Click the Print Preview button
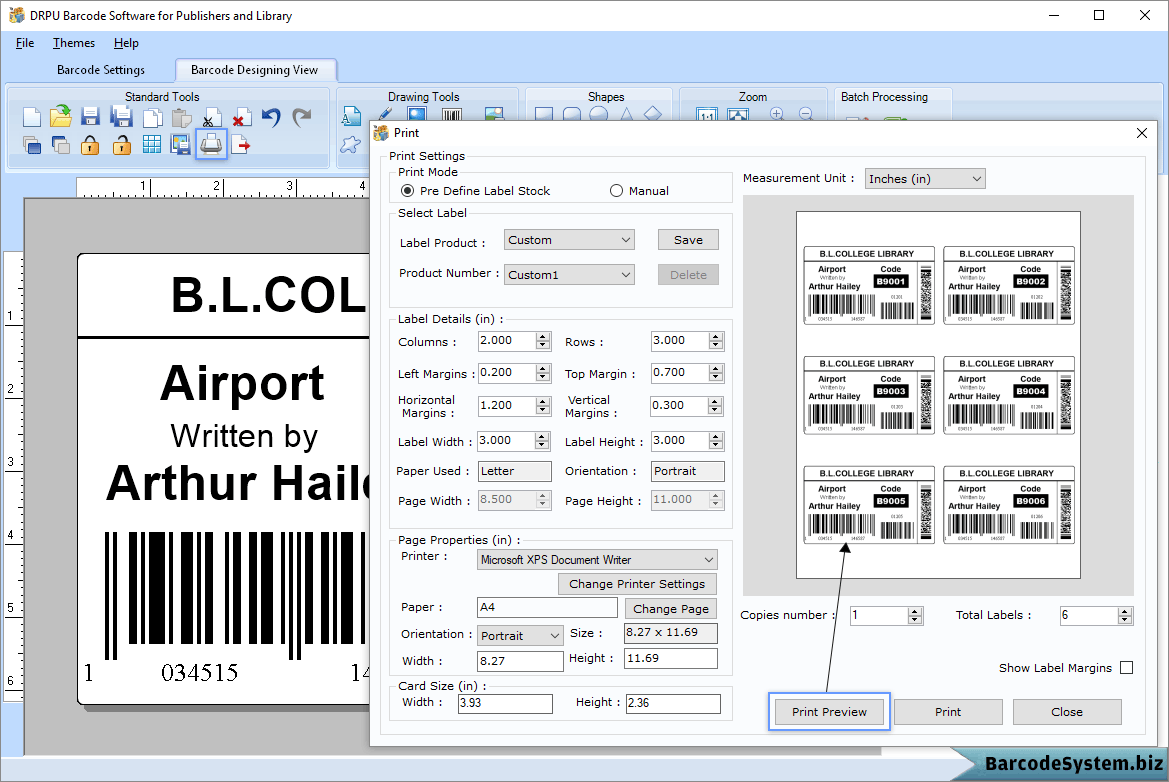1169x782 pixels. point(829,712)
